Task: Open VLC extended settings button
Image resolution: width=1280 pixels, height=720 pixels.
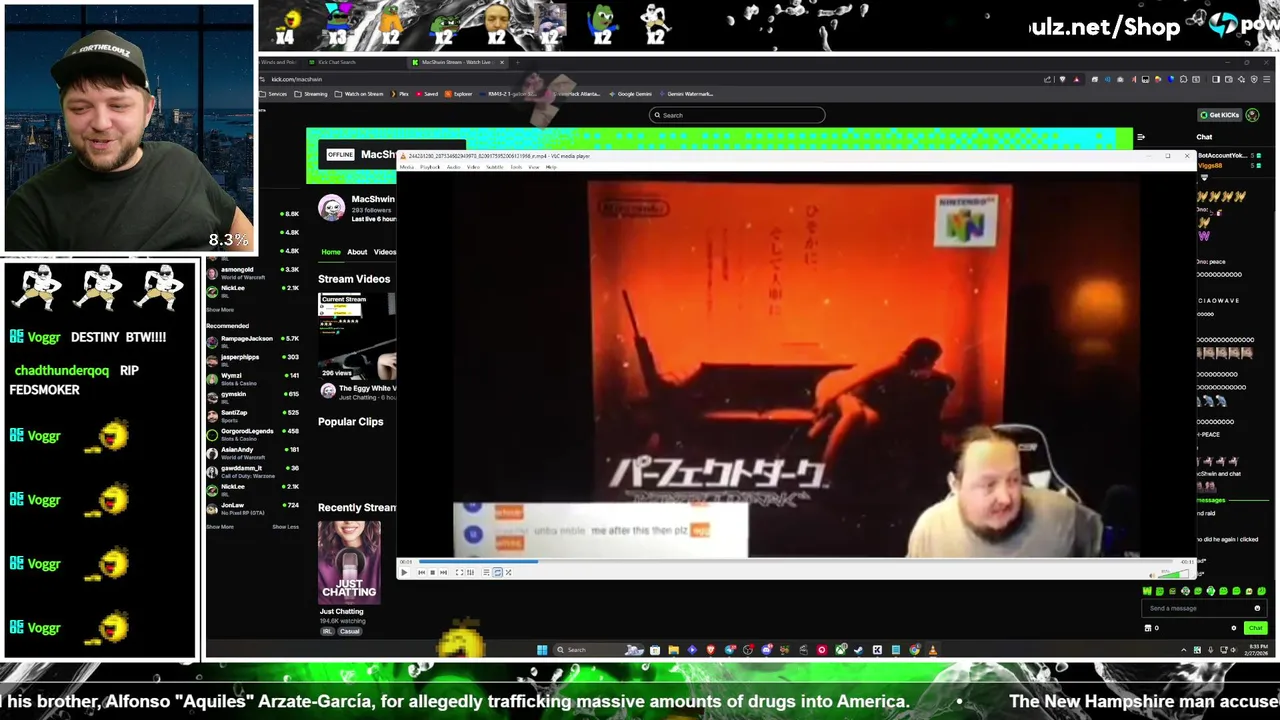Action: [x=470, y=572]
